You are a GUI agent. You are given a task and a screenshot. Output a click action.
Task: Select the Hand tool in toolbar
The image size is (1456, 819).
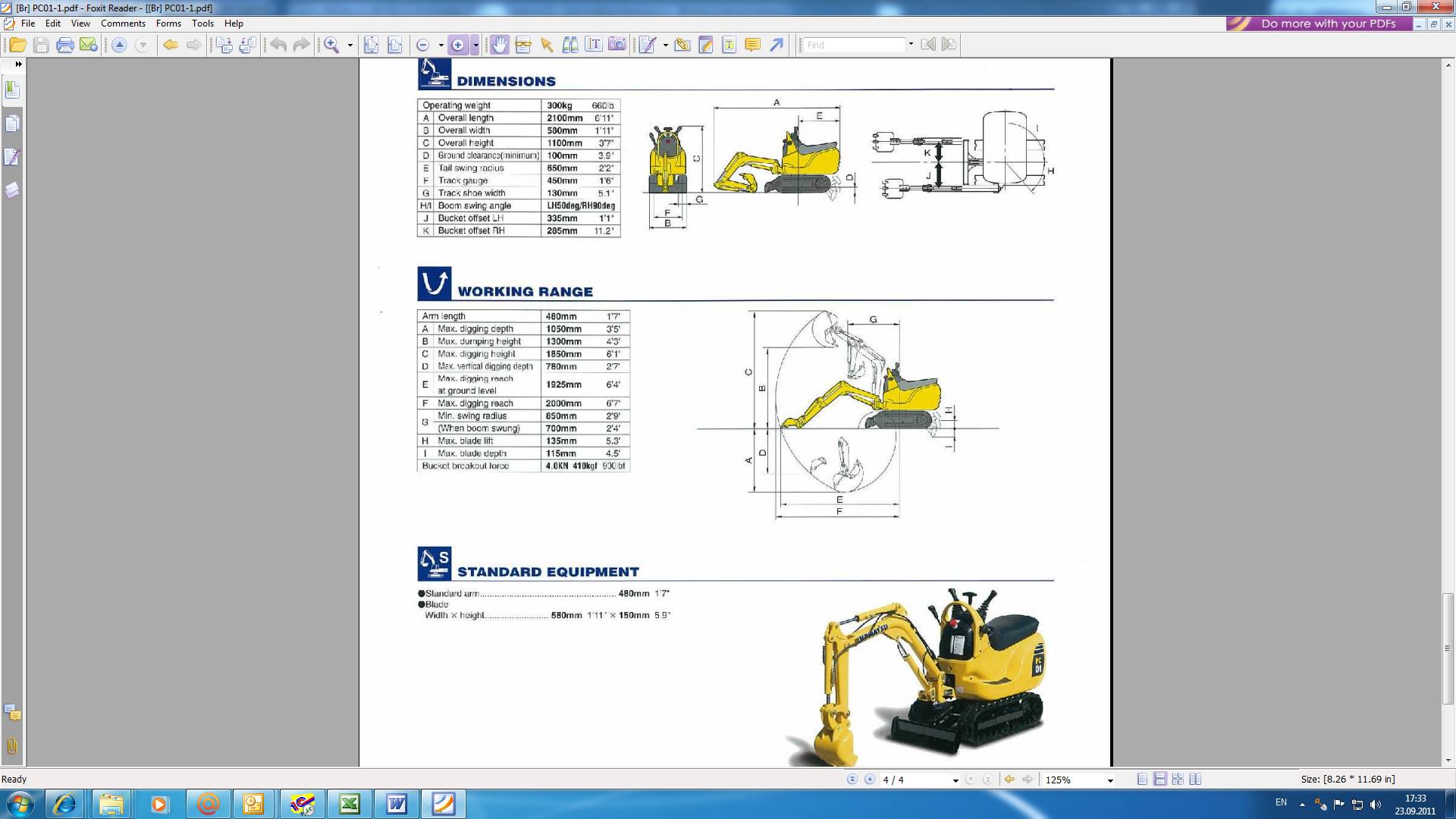click(x=499, y=45)
